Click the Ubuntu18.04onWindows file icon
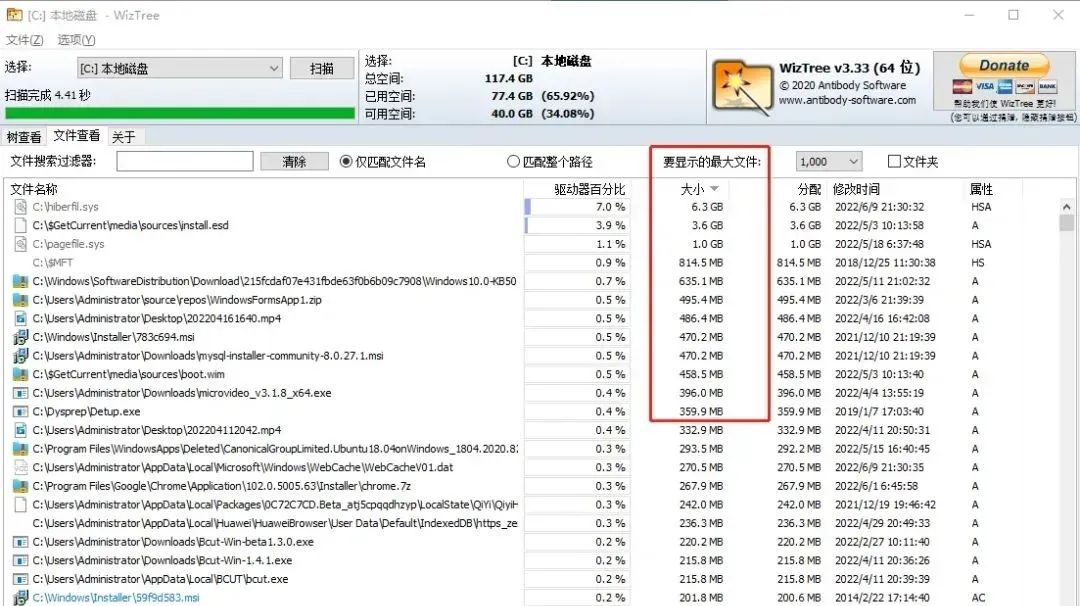 (x=21, y=448)
